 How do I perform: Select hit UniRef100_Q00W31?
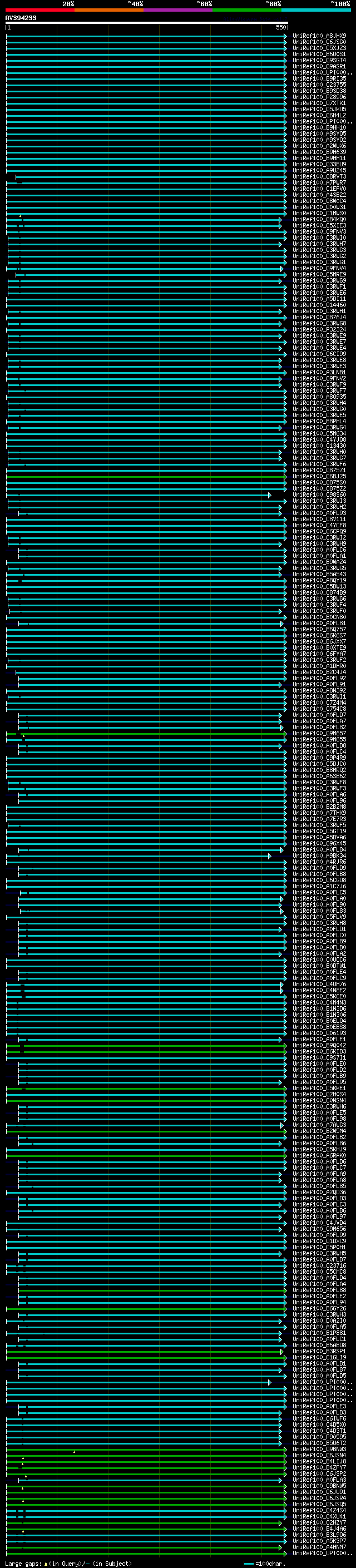[319, 207]
